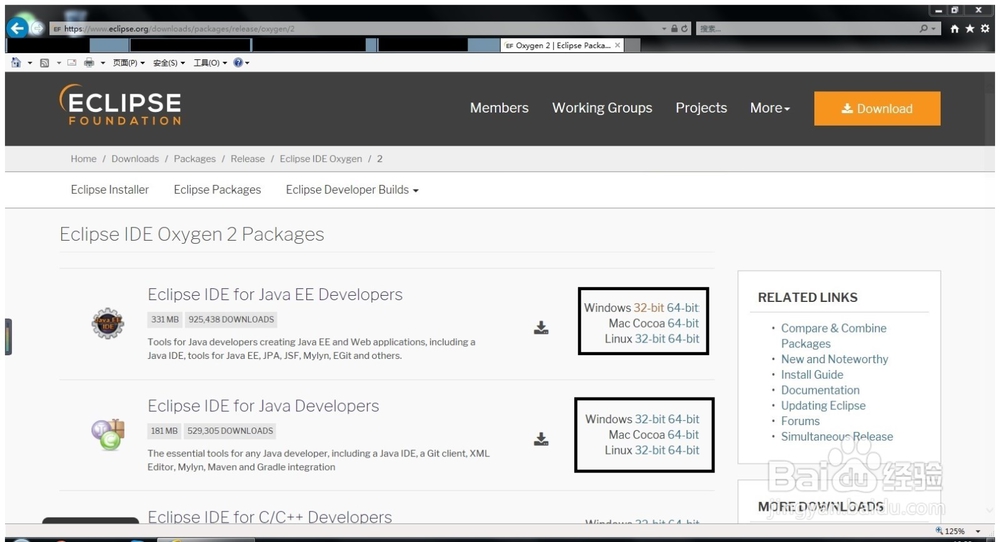Click the orange Download button
The height and width of the screenshot is (542, 1000).
coord(877,108)
